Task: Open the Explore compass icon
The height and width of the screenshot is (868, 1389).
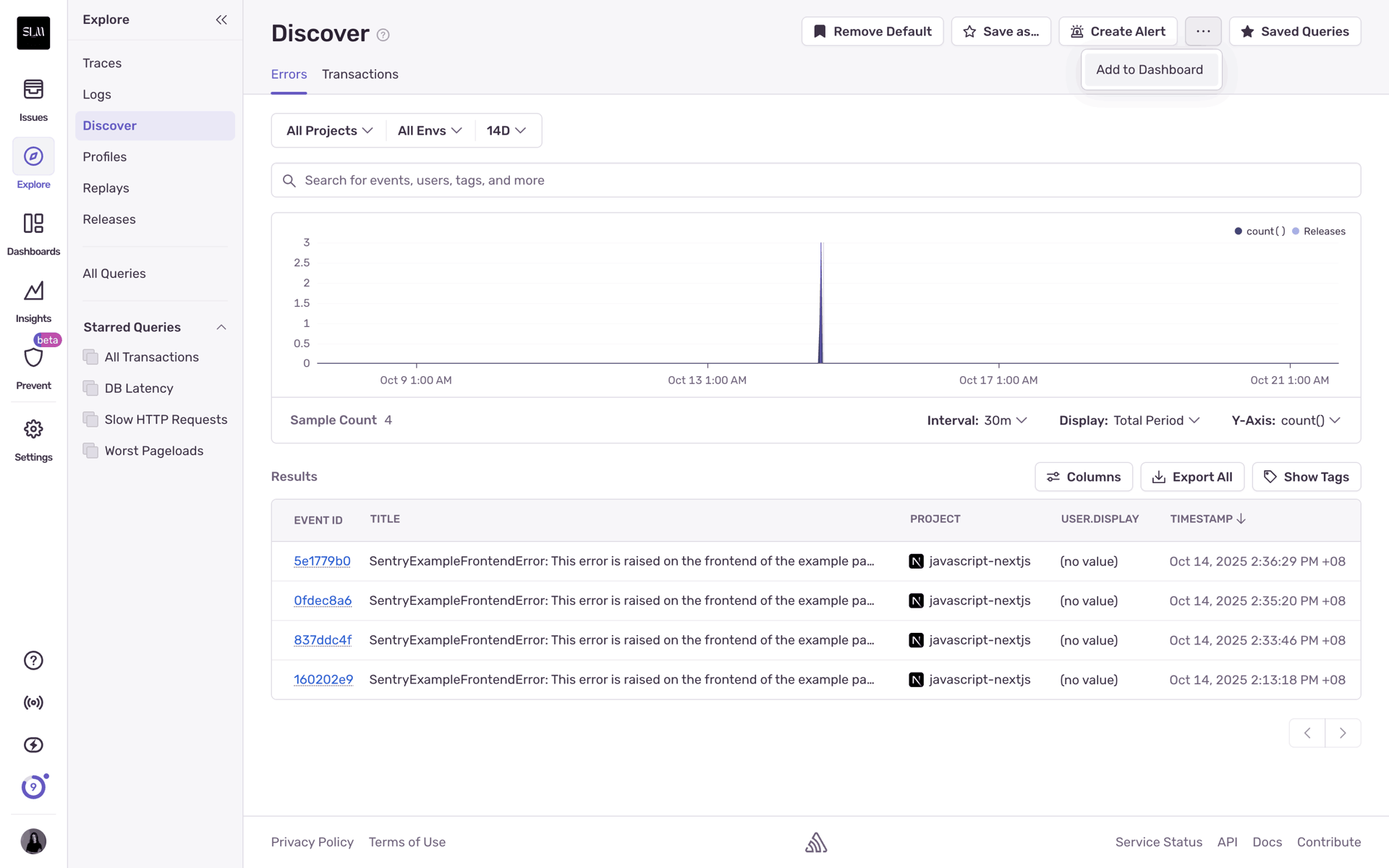Action: (33, 156)
